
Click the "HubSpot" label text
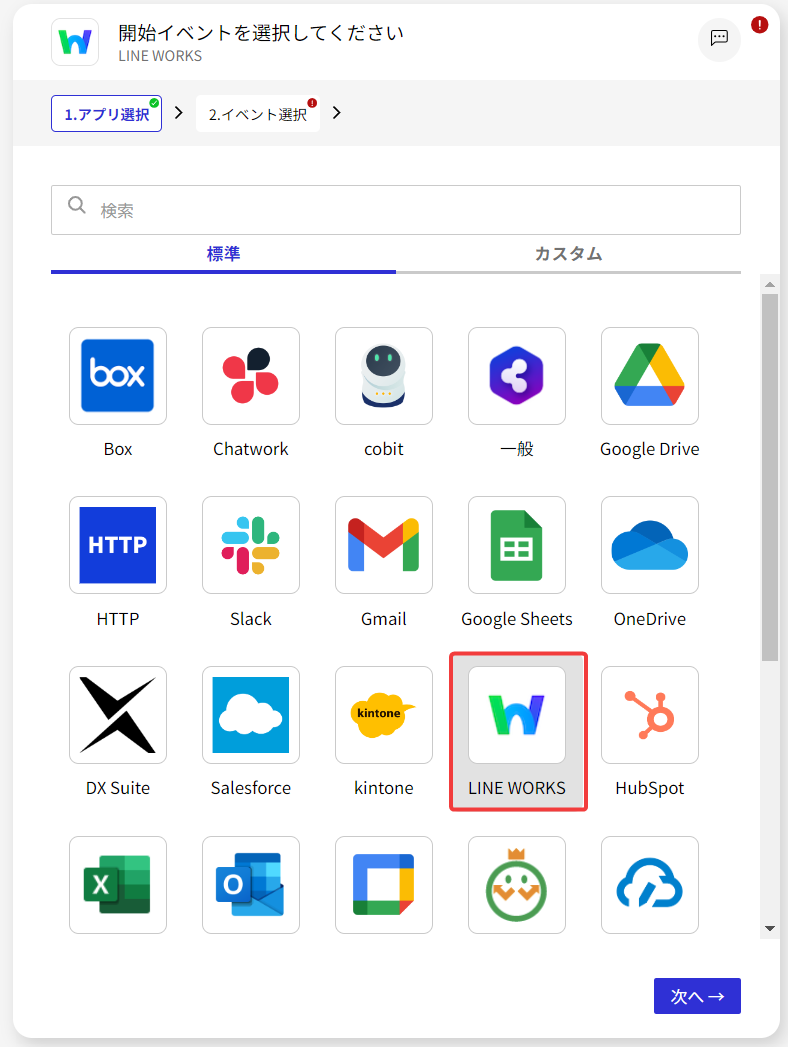(x=649, y=789)
